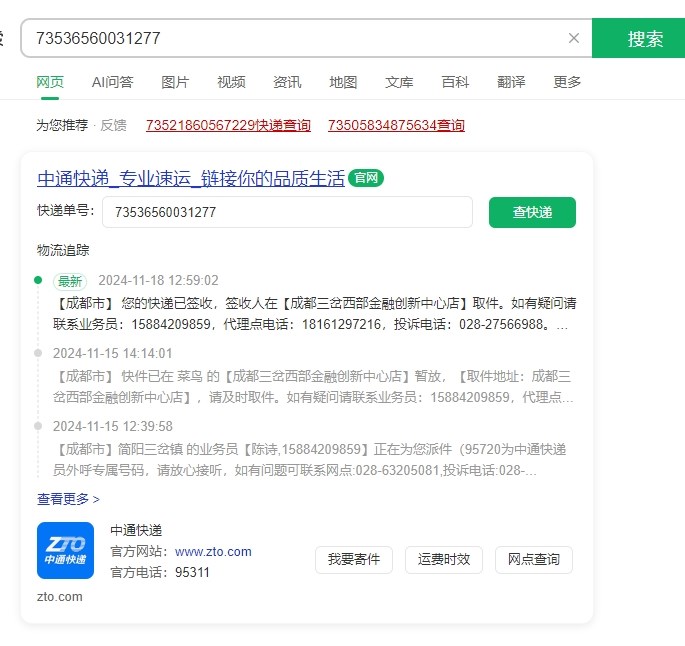
Task: Switch to the AI问答 tab
Action: [112, 82]
